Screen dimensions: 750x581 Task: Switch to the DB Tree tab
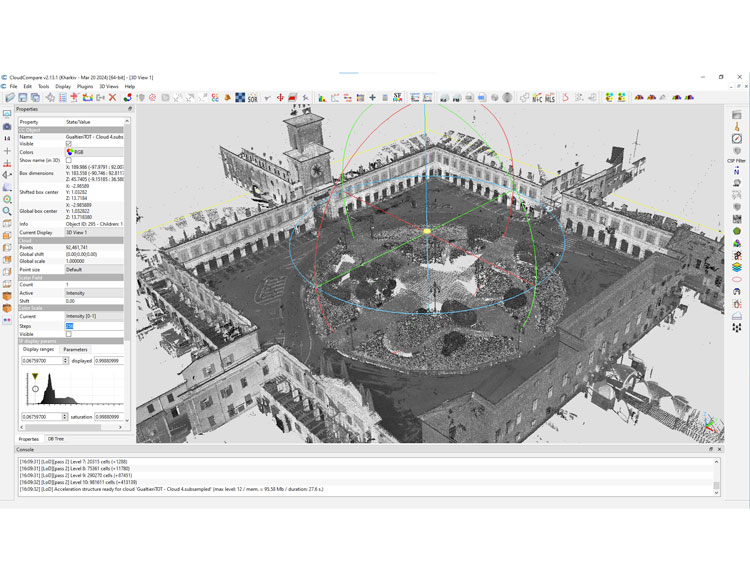click(x=55, y=438)
